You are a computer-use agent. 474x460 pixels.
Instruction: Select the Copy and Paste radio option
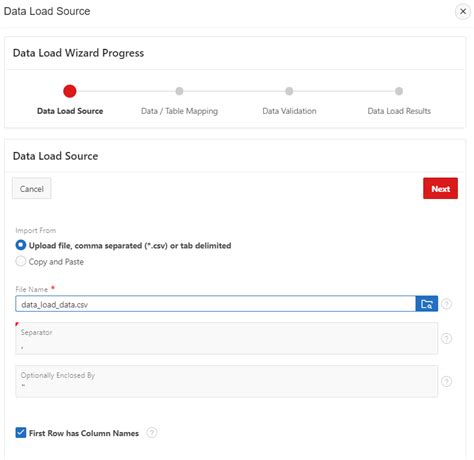[x=21, y=261]
